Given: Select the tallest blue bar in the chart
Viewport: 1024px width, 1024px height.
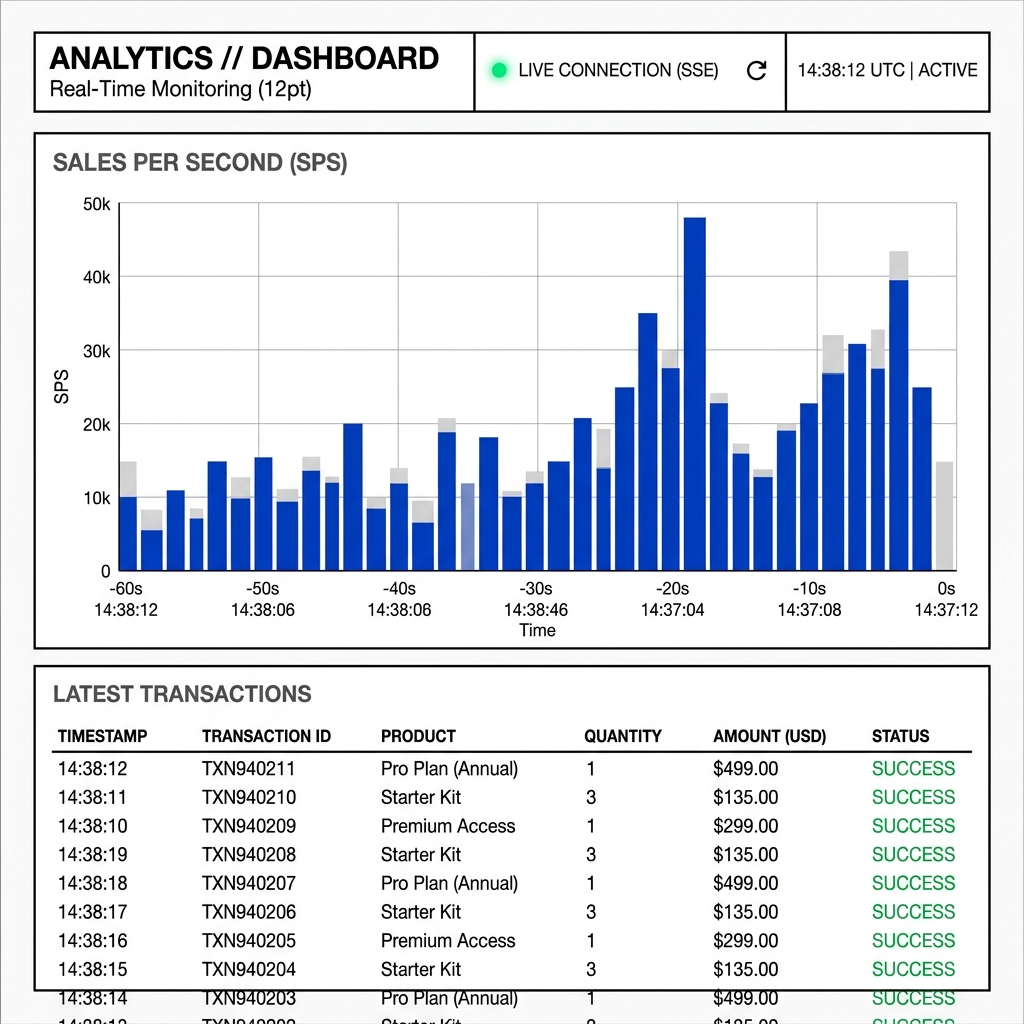Looking at the screenshot, I should [694, 394].
